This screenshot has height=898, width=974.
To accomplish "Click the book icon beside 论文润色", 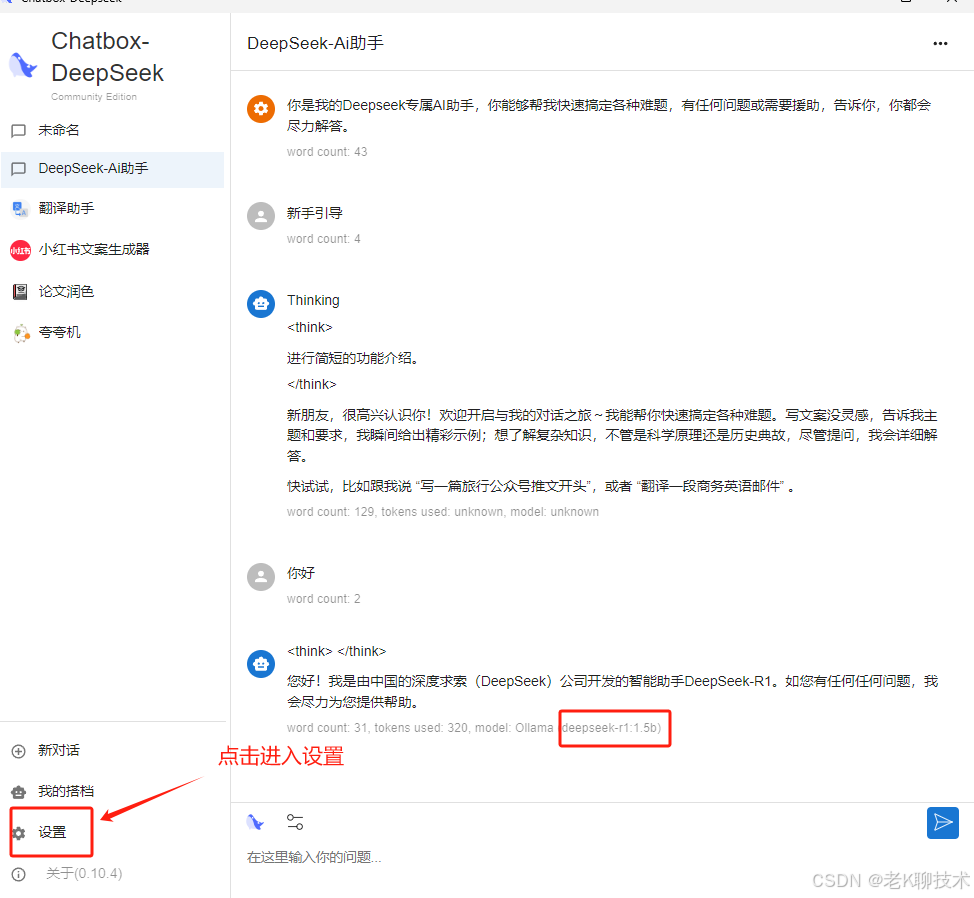I will (x=20, y=292).
